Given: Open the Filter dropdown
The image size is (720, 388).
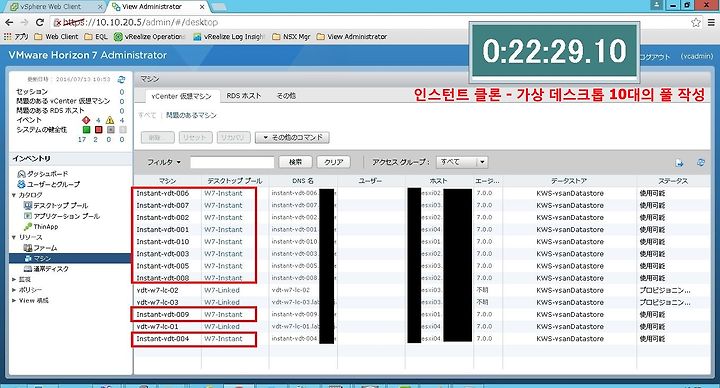Looking at the screenshot, I should [x=163, y=162].
